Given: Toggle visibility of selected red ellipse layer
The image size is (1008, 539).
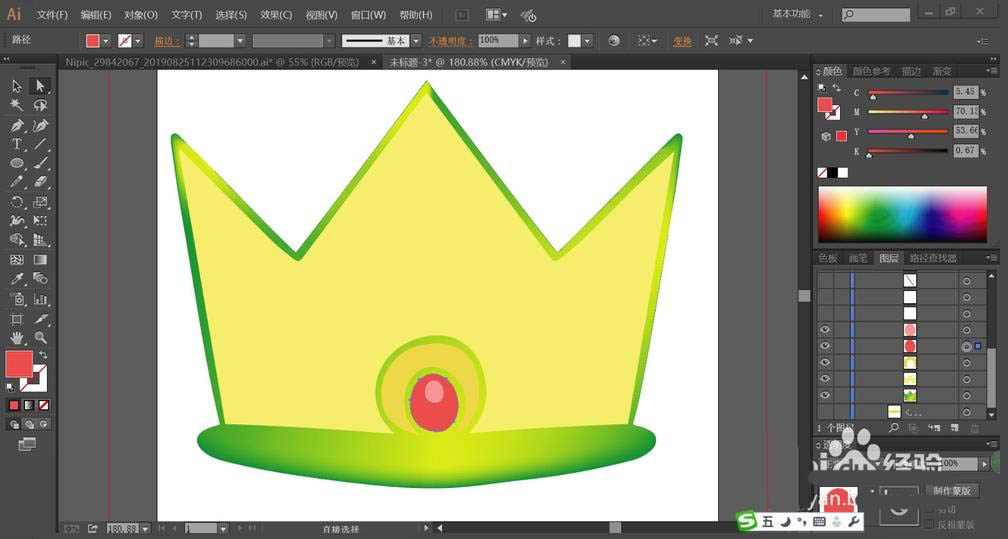Looking at the screenshot, I should point(825,346).
